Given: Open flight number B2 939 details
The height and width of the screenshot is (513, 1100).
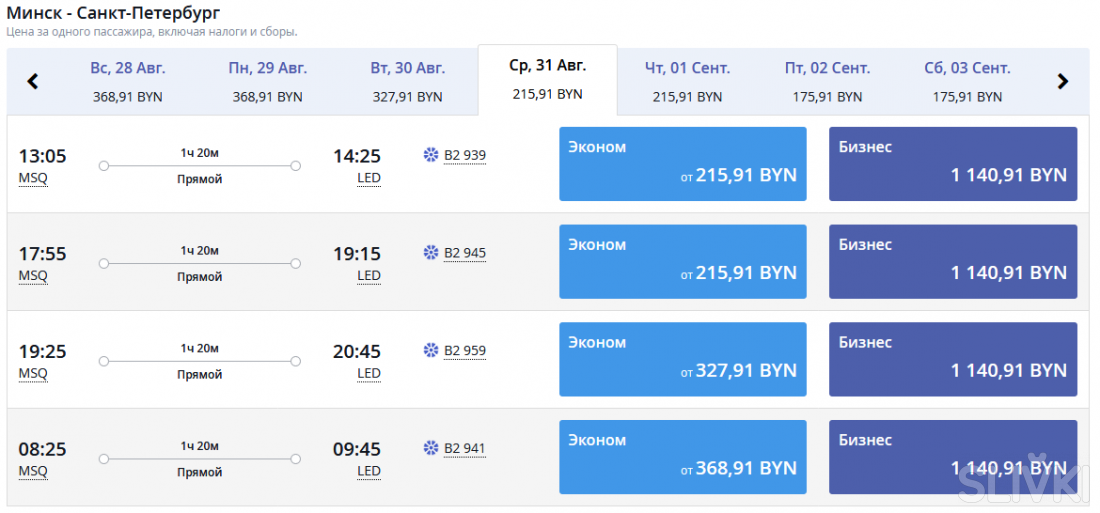Looking at the screenshot, I should tap(465, 155).
